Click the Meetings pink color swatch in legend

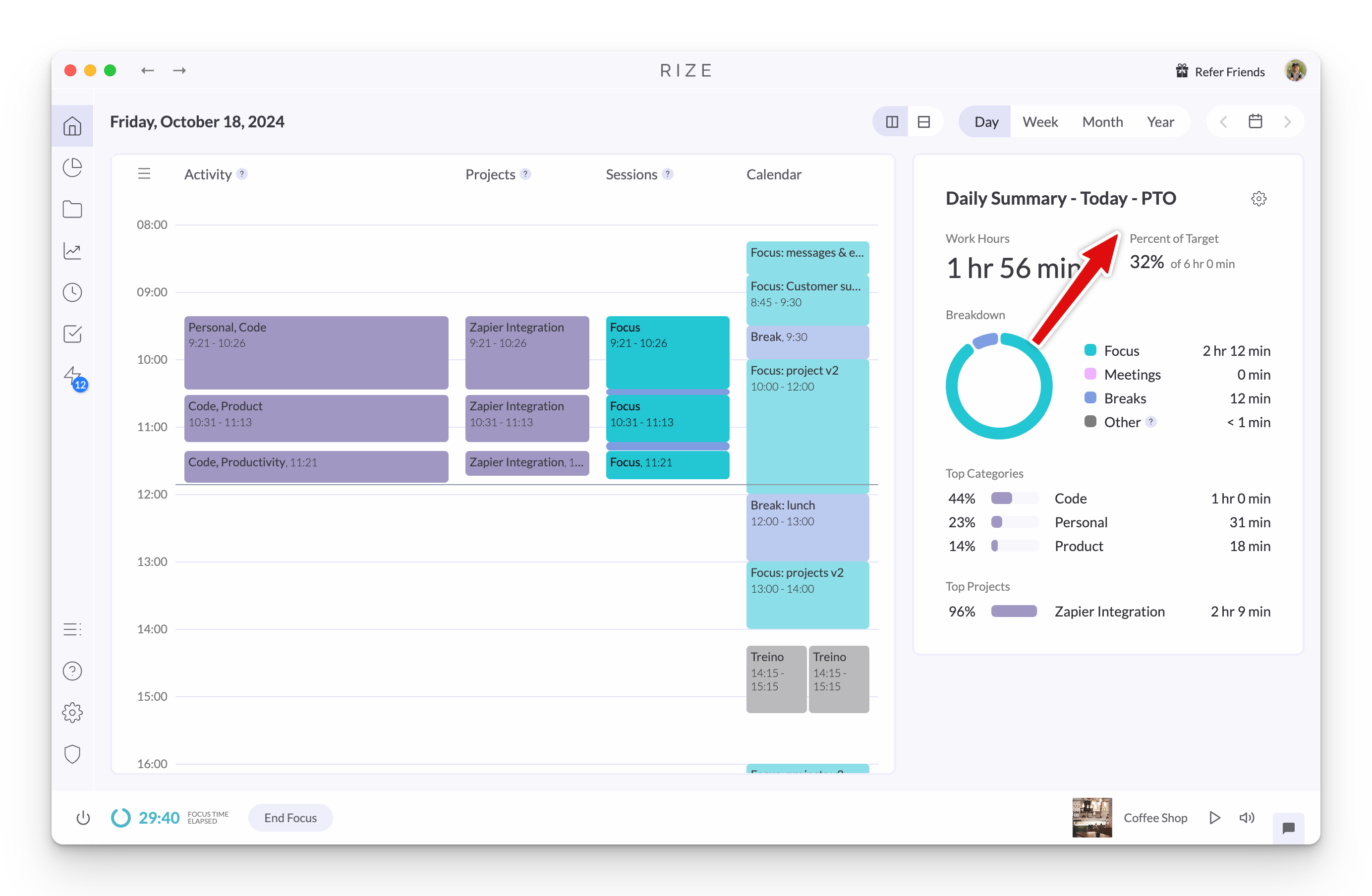(x=1090, y=374)
